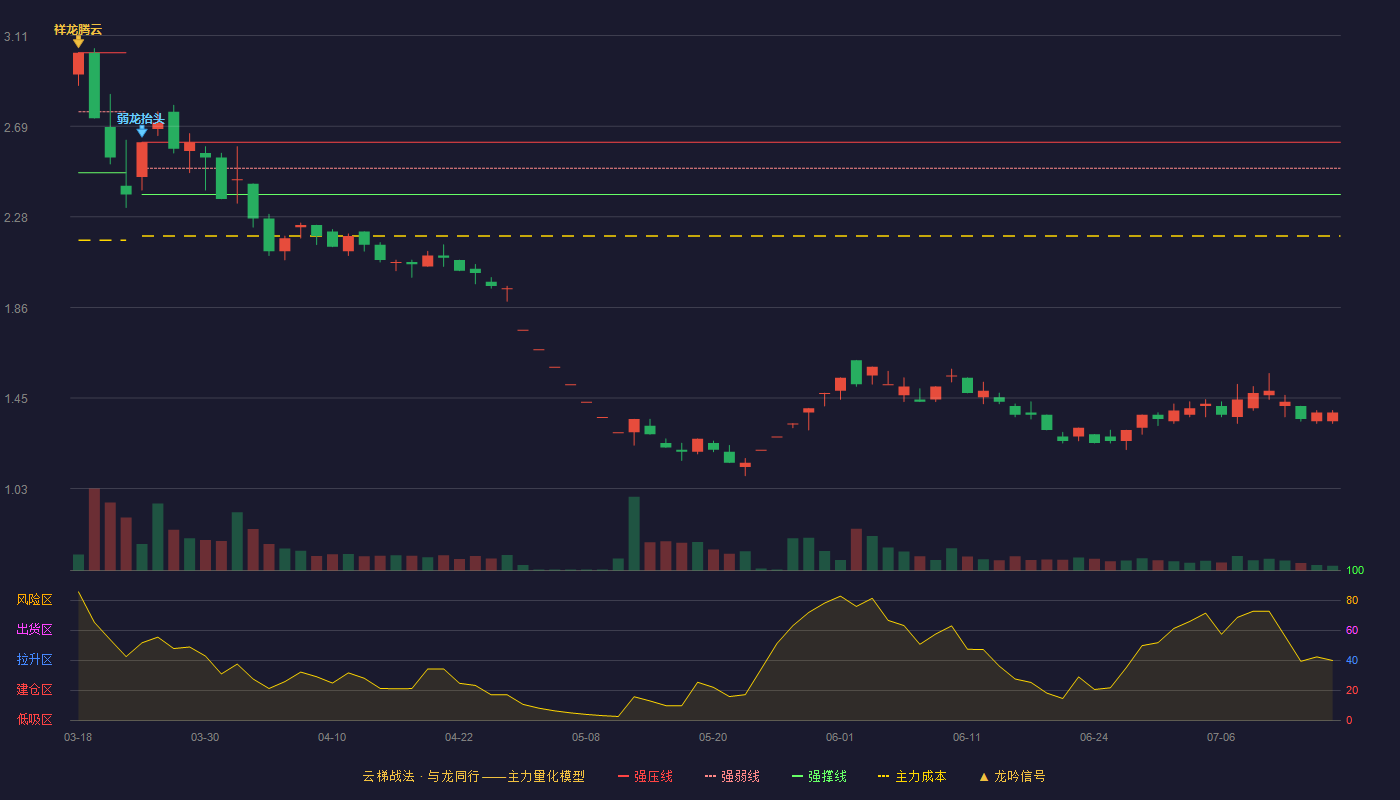
Task: Click the 拉升区 zone label
Action: (x=34, y=660)
